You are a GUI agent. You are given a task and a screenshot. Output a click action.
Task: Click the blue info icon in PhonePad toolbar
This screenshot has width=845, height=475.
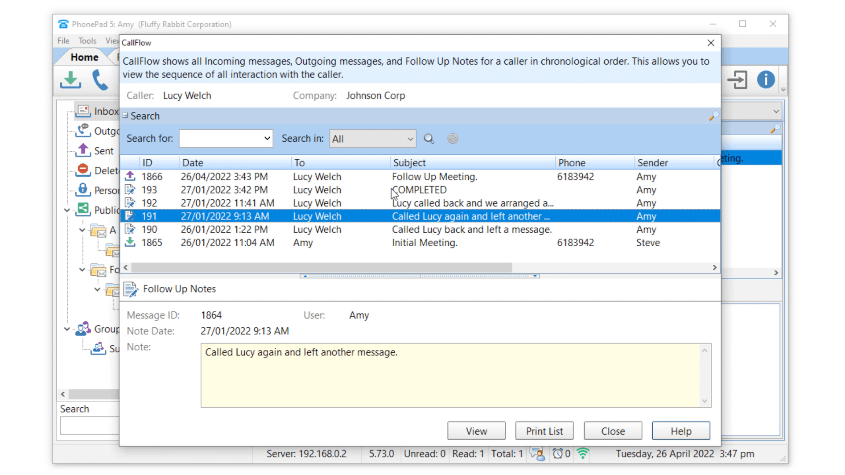pyautogui.click(x=766, y=80)
